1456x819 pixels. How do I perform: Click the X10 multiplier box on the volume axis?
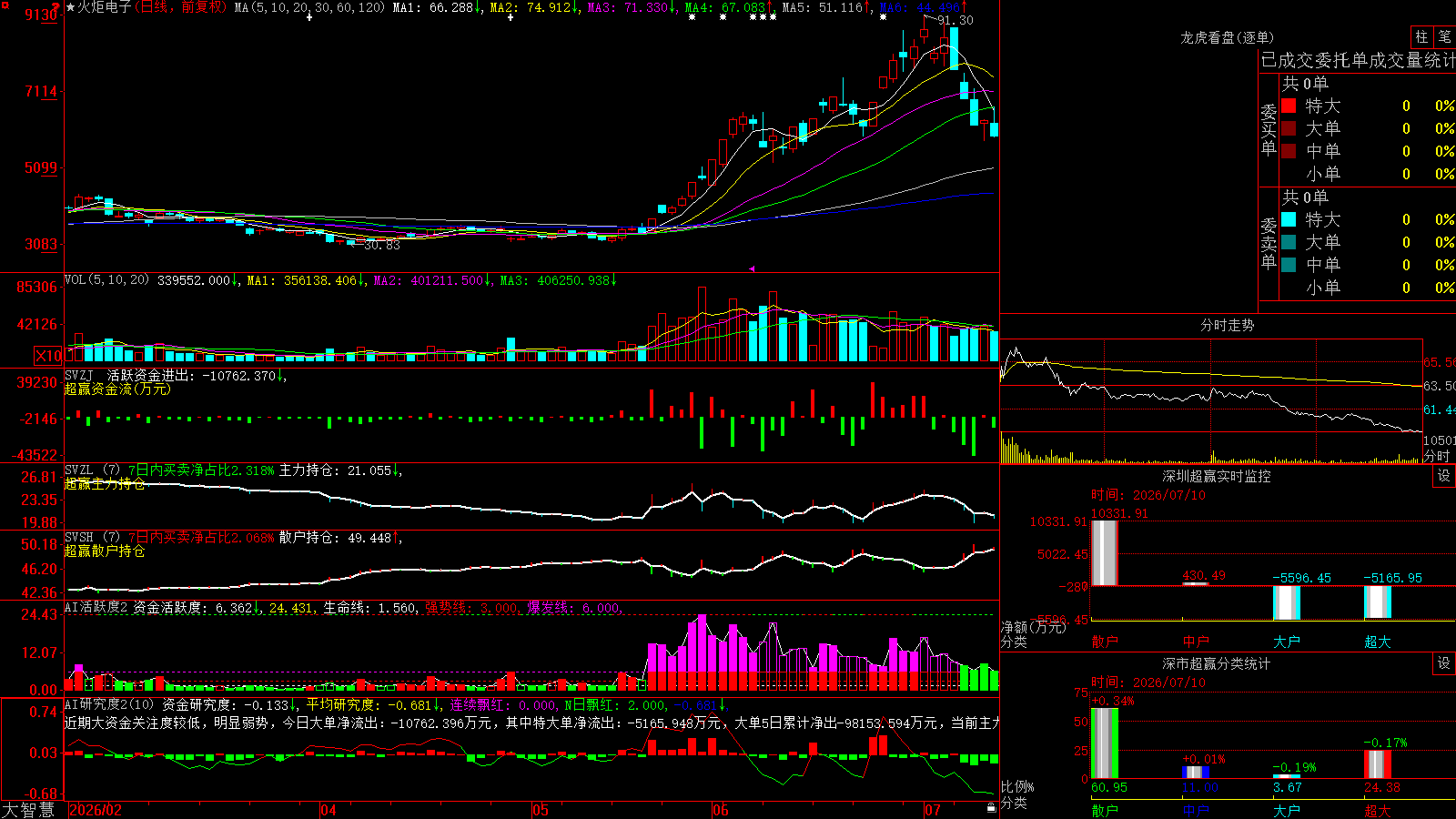pyautogui.click(x=48, y=356)
